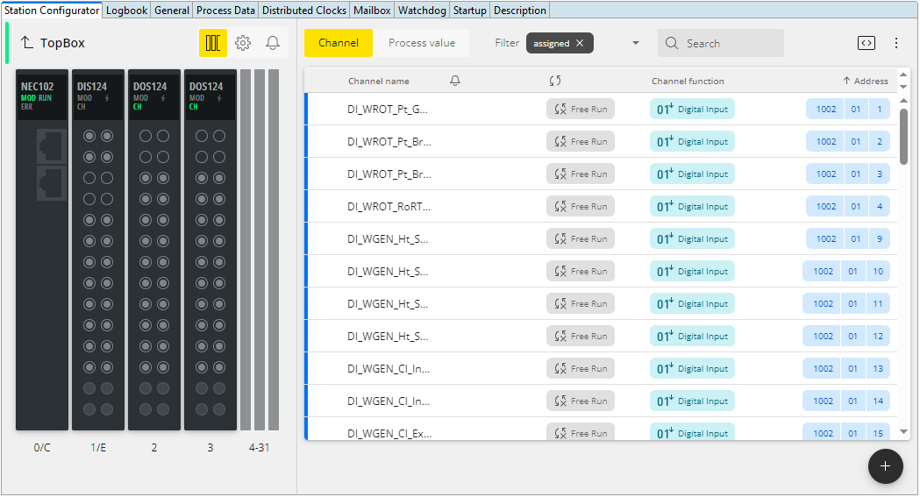Open station settings gear icon

[243, 43]
